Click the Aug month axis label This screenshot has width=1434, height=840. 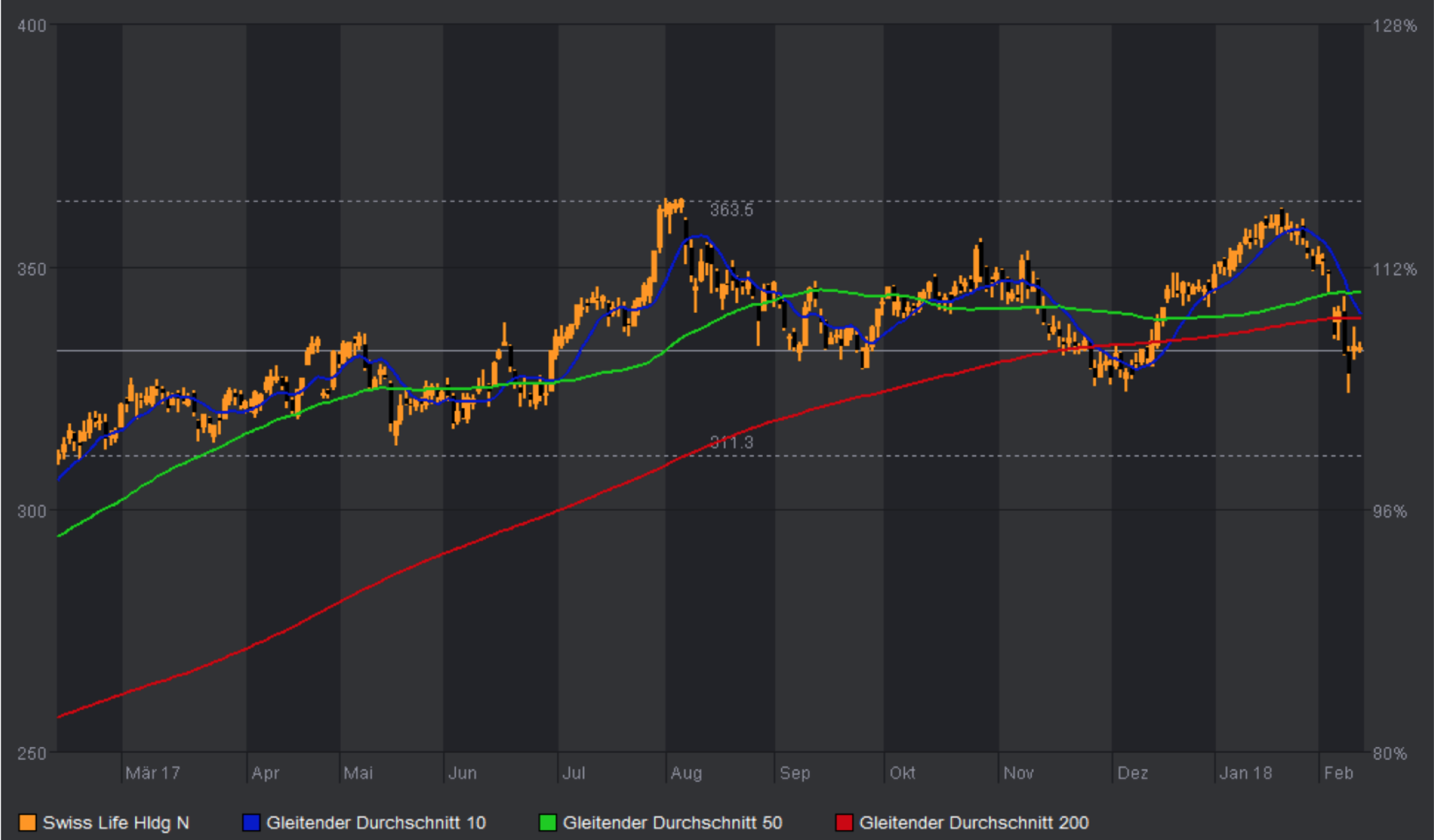[686, 773]
